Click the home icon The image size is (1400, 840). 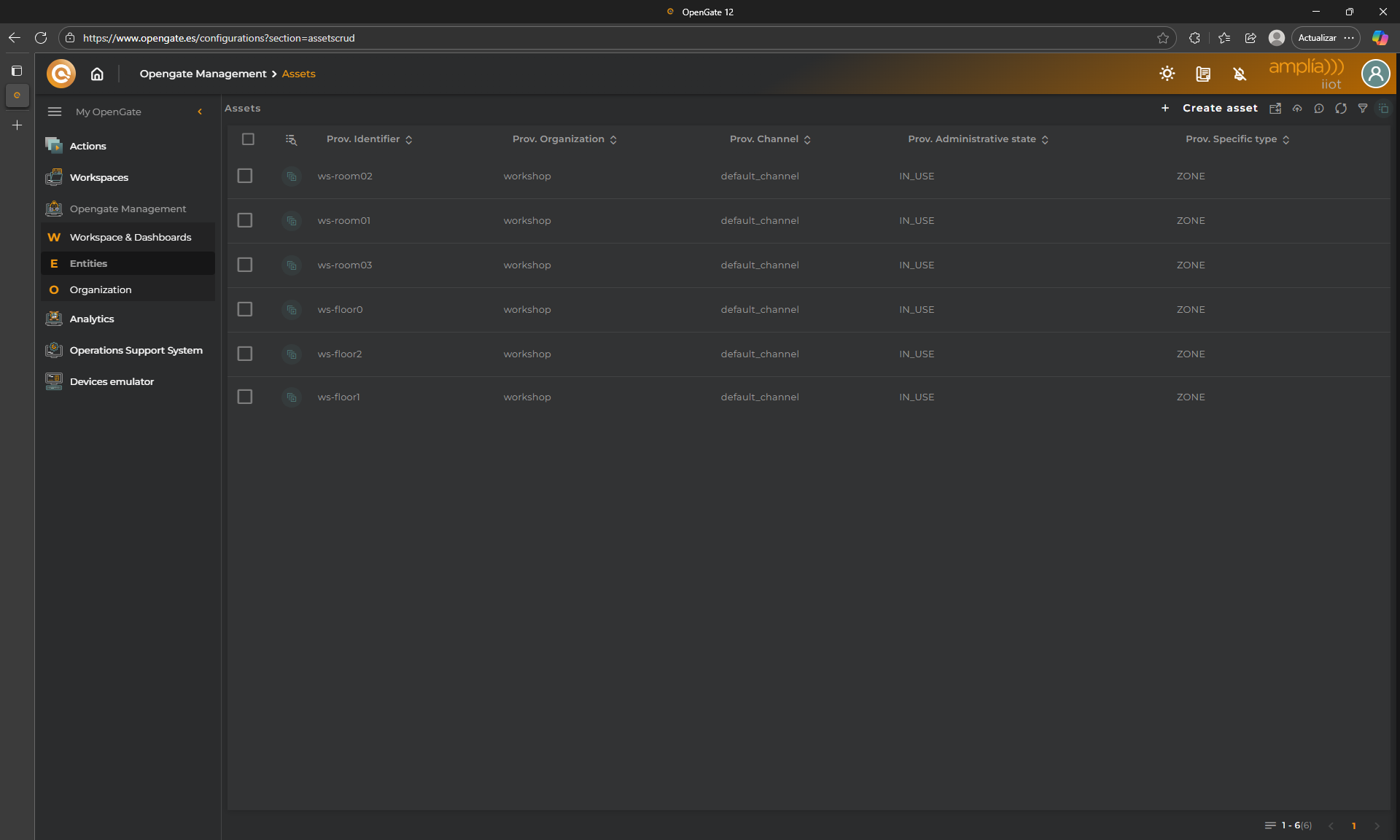pos(97,74)
